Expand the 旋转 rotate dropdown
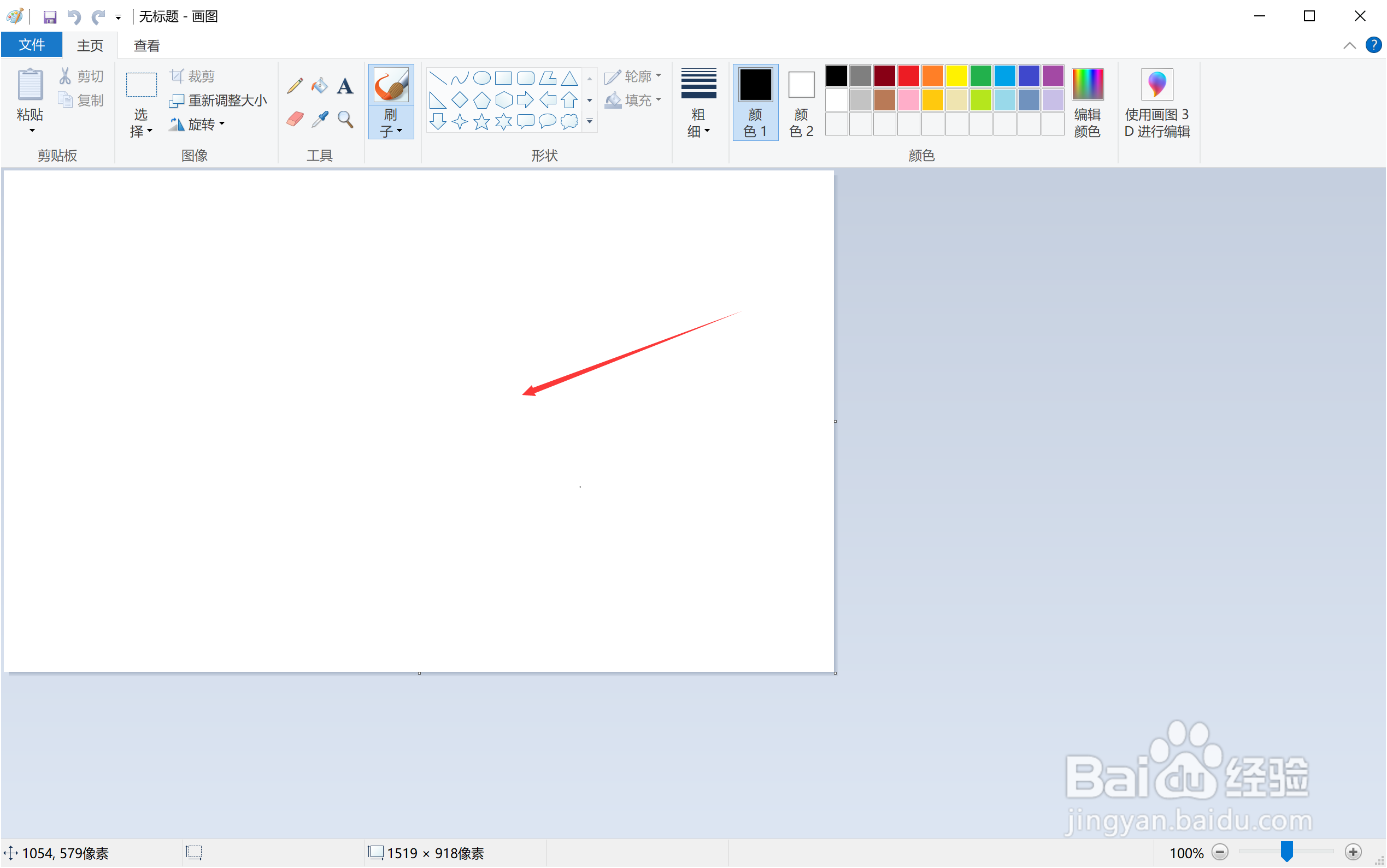 click(x=199, y=124)
